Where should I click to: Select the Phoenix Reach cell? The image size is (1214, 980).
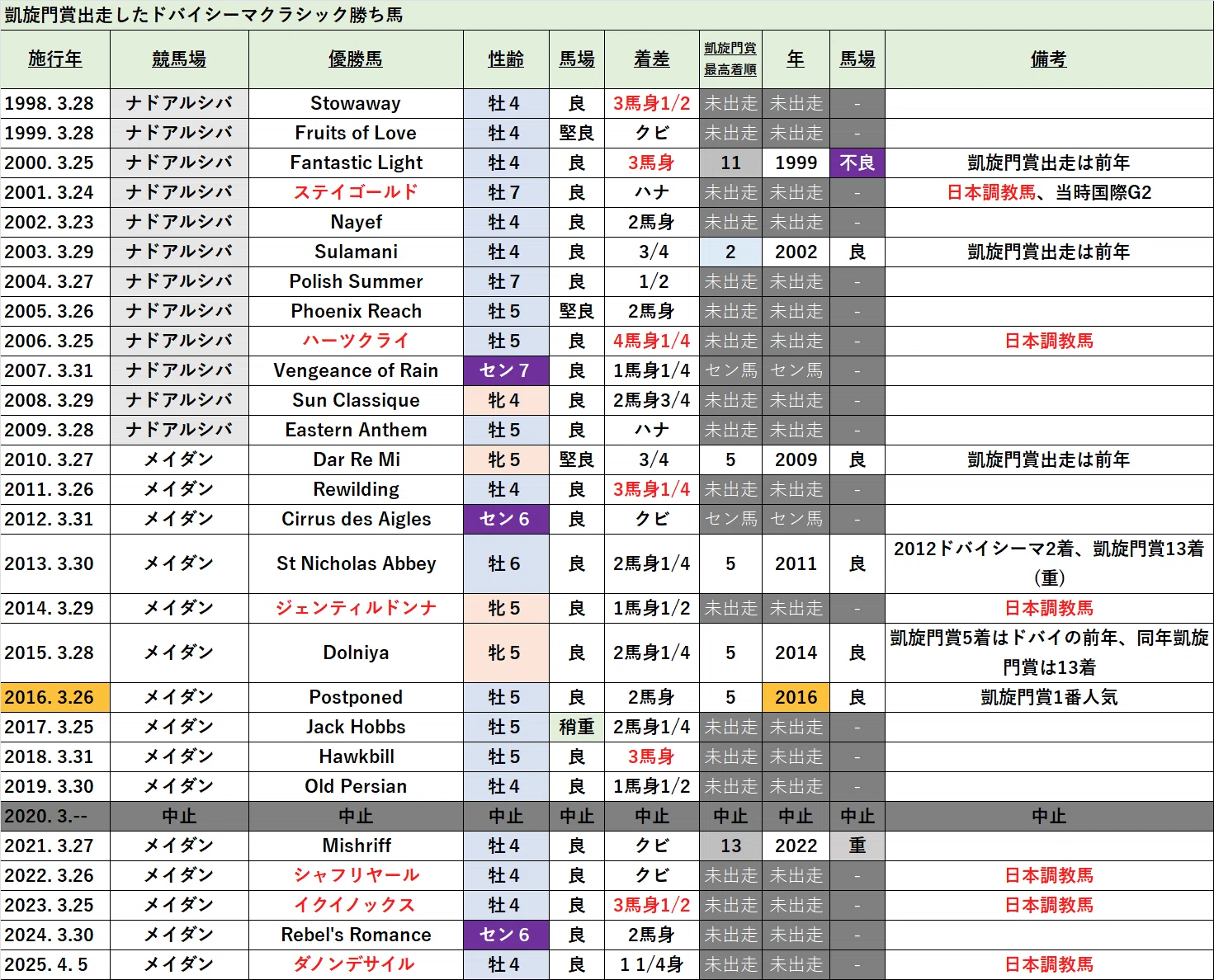click(x=356, y=311)
